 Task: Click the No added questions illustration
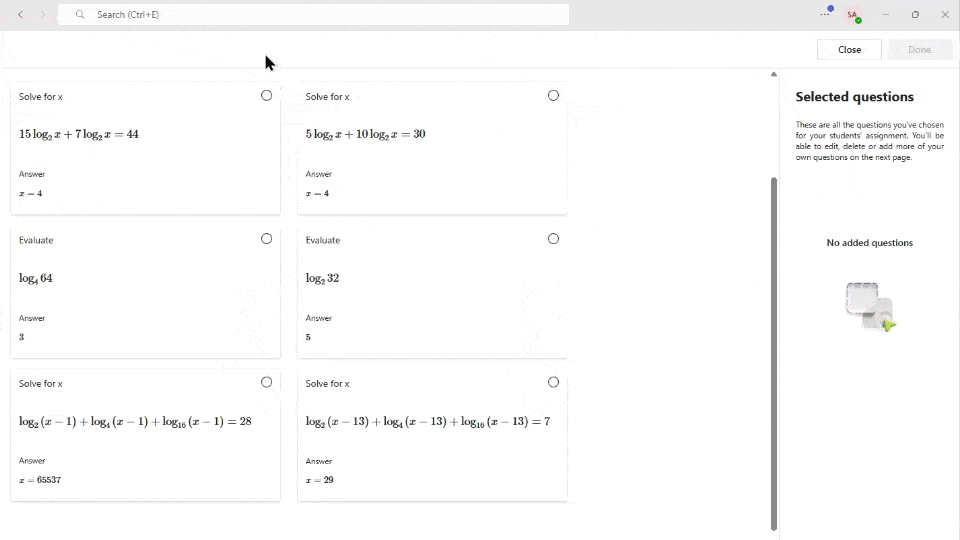[x=870, y=307]
